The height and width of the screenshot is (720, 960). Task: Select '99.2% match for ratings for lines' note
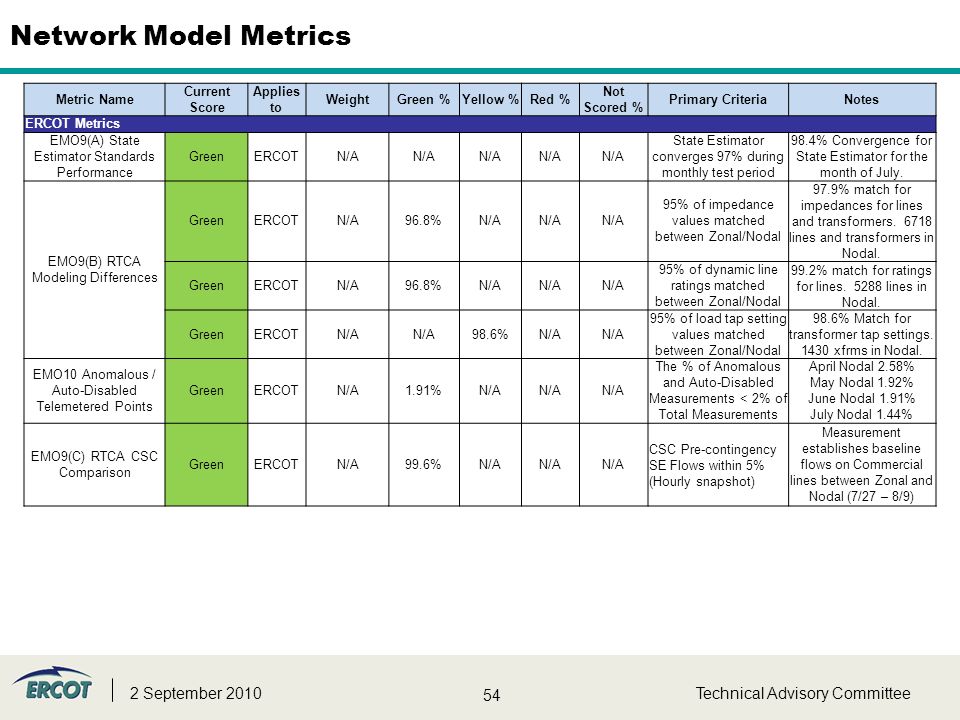click(x=861, y=285)
